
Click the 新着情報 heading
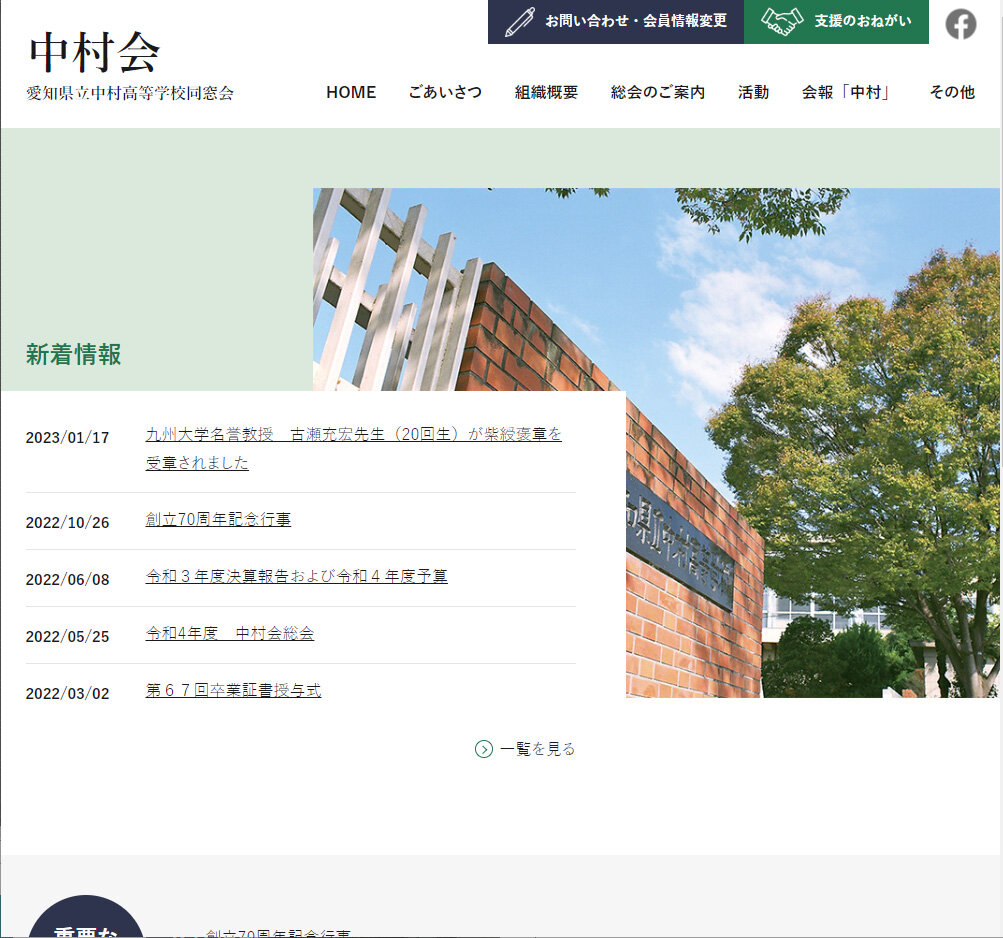[74, 354]
